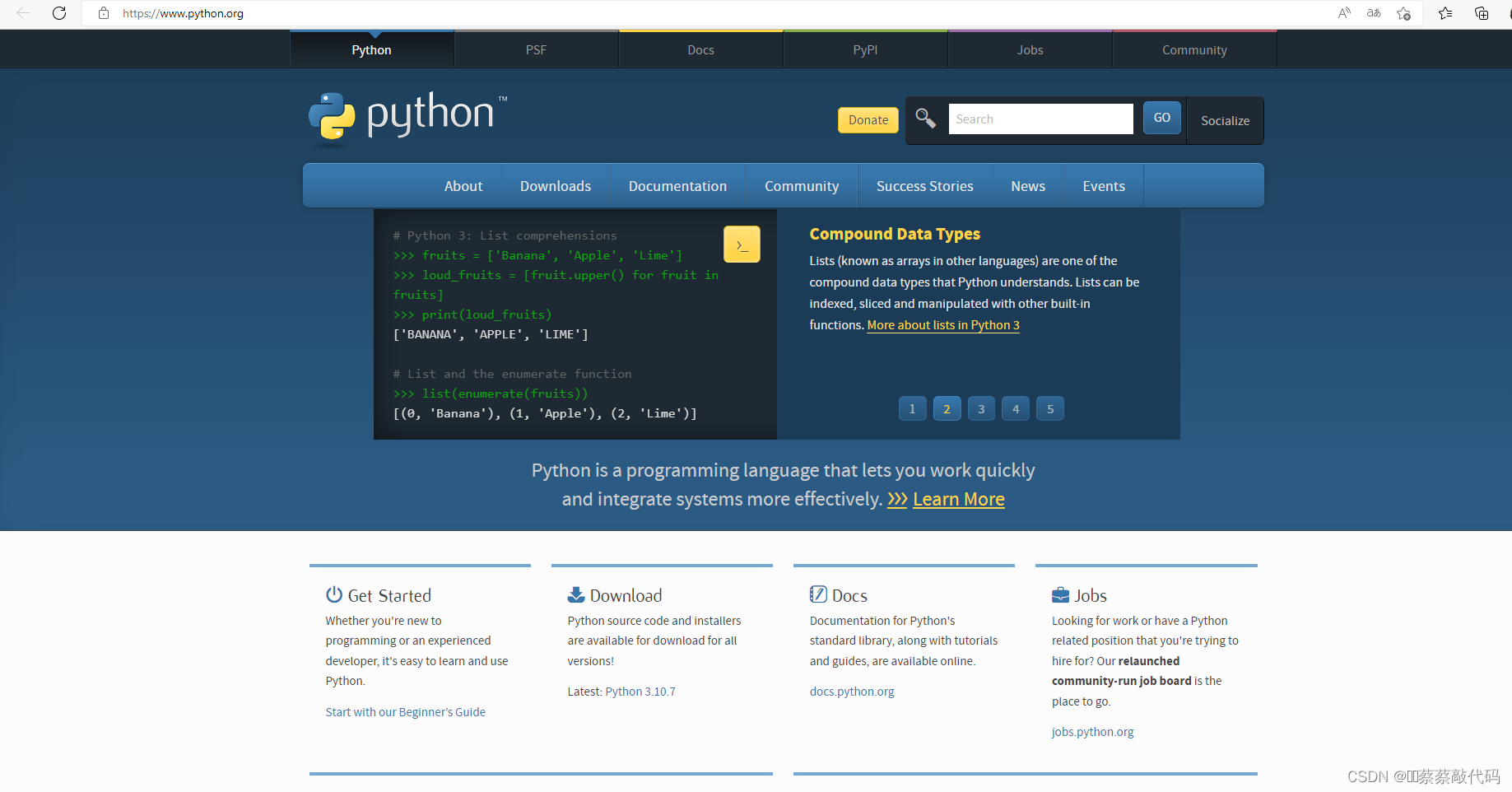Viewport: 1512px width, 792px height.
Task: Click the Jobs section heading
Action: (1091, 595)
